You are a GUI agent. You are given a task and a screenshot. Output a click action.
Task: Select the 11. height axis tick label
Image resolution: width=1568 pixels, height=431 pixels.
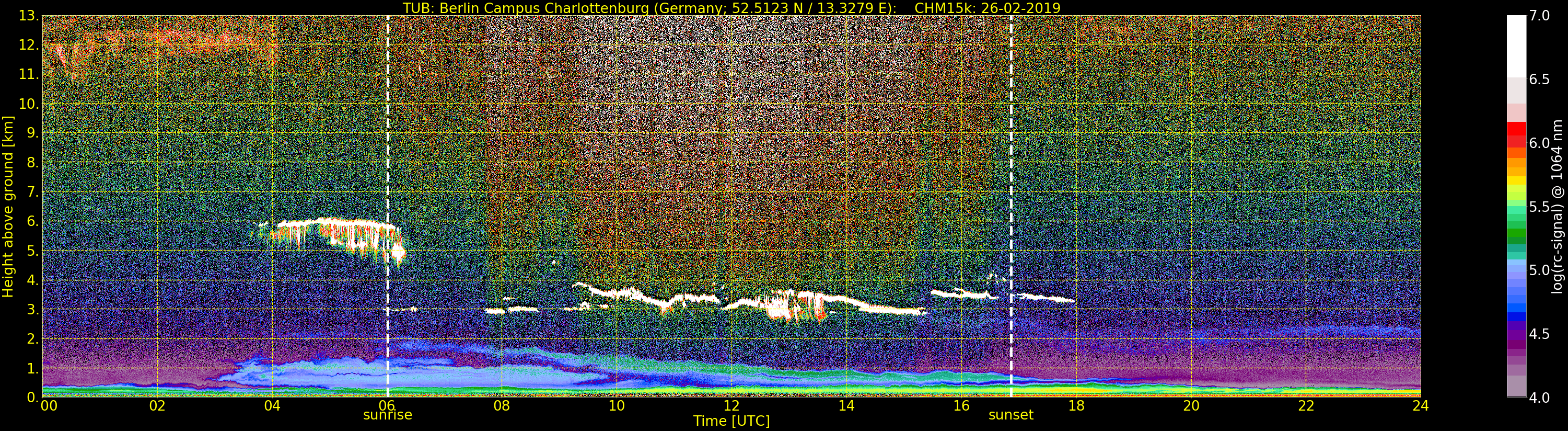click(x=29, y=74)
